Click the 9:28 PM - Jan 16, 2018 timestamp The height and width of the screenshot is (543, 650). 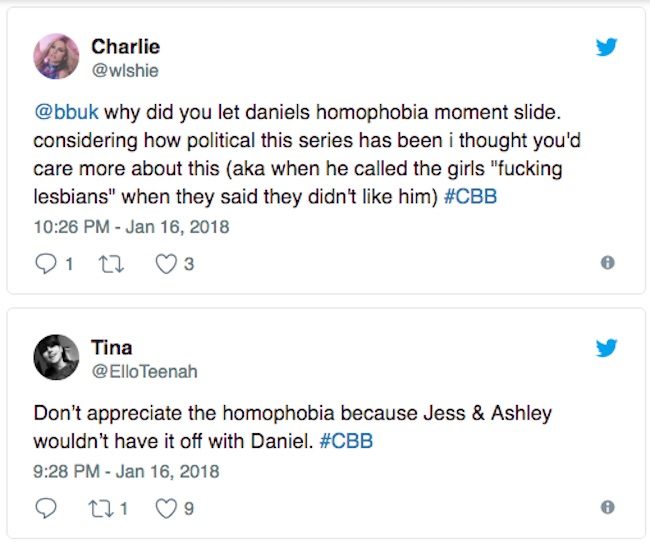(125, 470)
